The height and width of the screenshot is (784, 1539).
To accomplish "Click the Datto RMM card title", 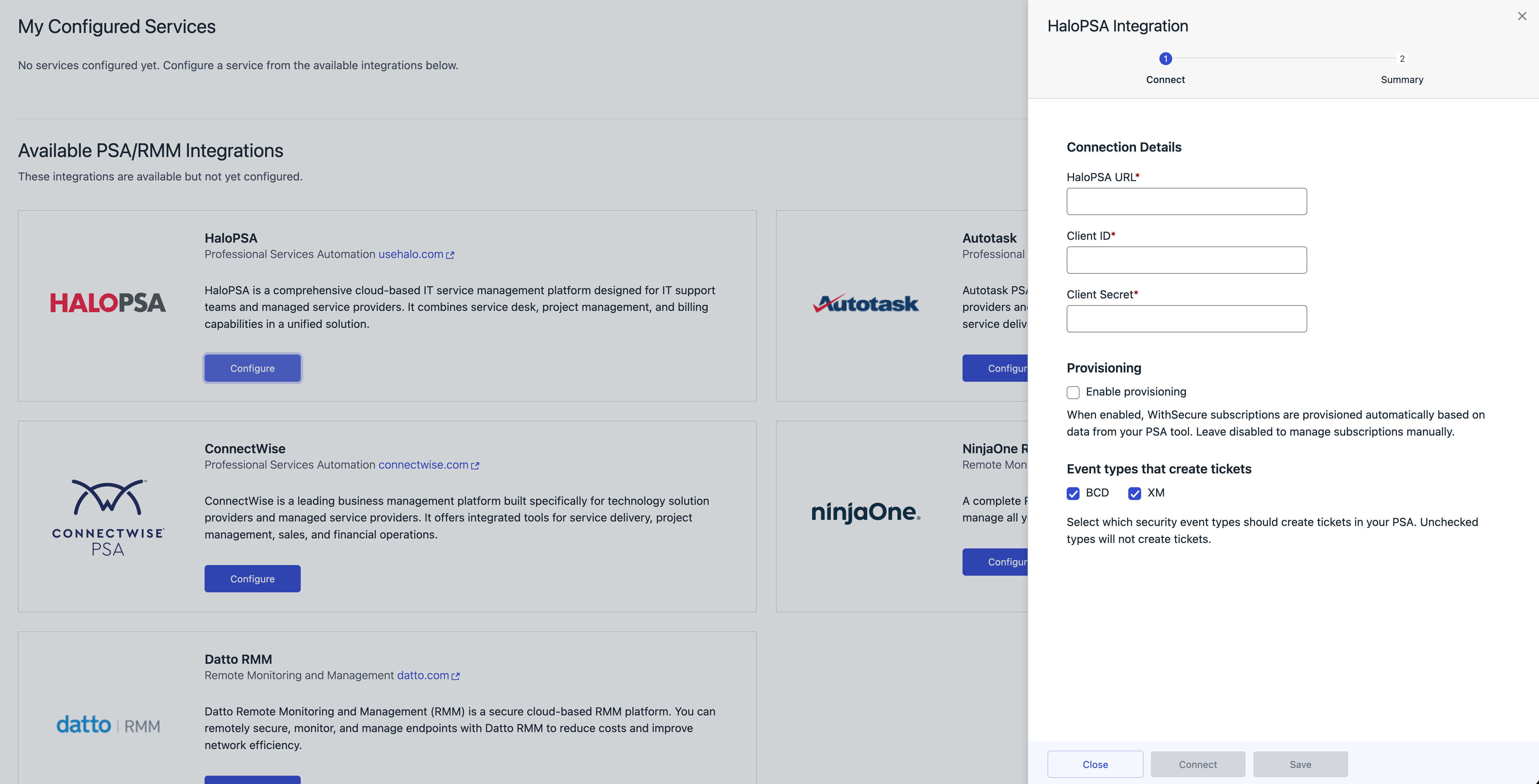I will pos(238,659).
